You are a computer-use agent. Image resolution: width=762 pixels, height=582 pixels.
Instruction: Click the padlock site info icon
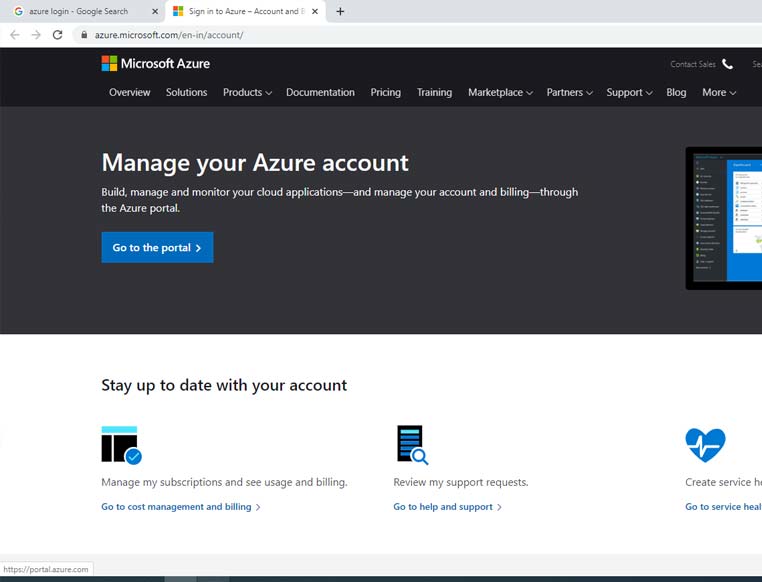tap(84, 35)
